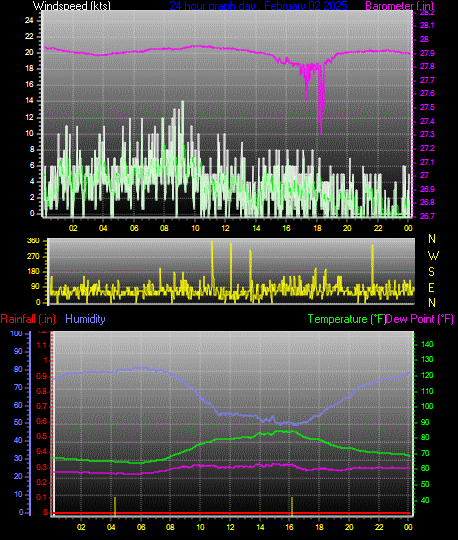
Task: Click hour "10" under the temperature graph
Action: [x=200, y=527]
